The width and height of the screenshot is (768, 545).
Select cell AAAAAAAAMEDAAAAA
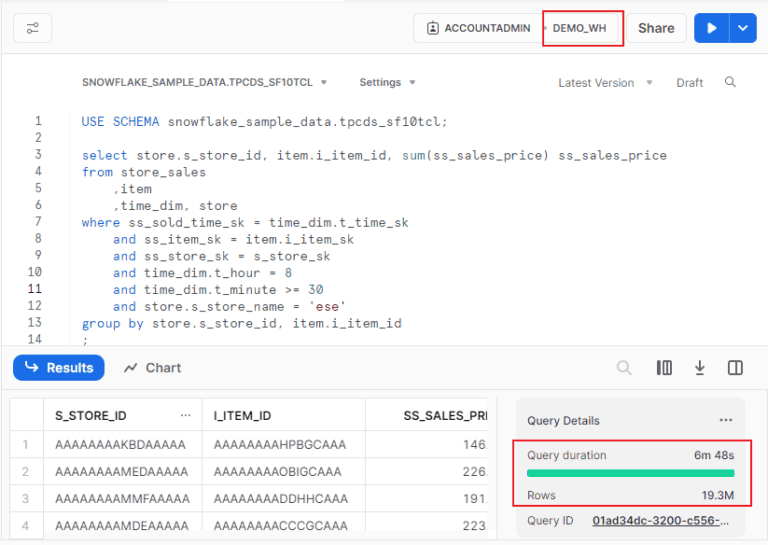(121, 472)
